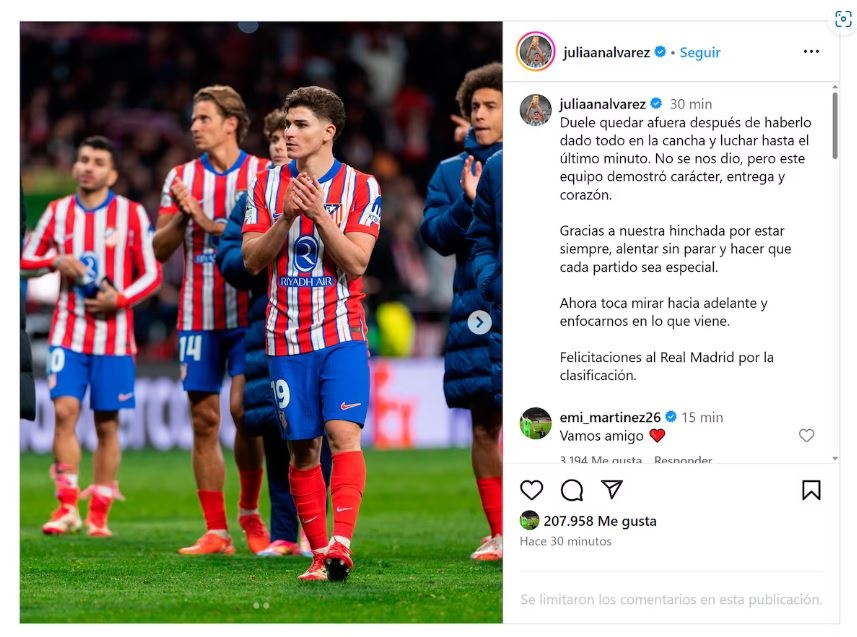Viewport: 857px width, 637px height.
Task: Like emi_martinez26's comment with the small heart
Action: click(806, 435)
